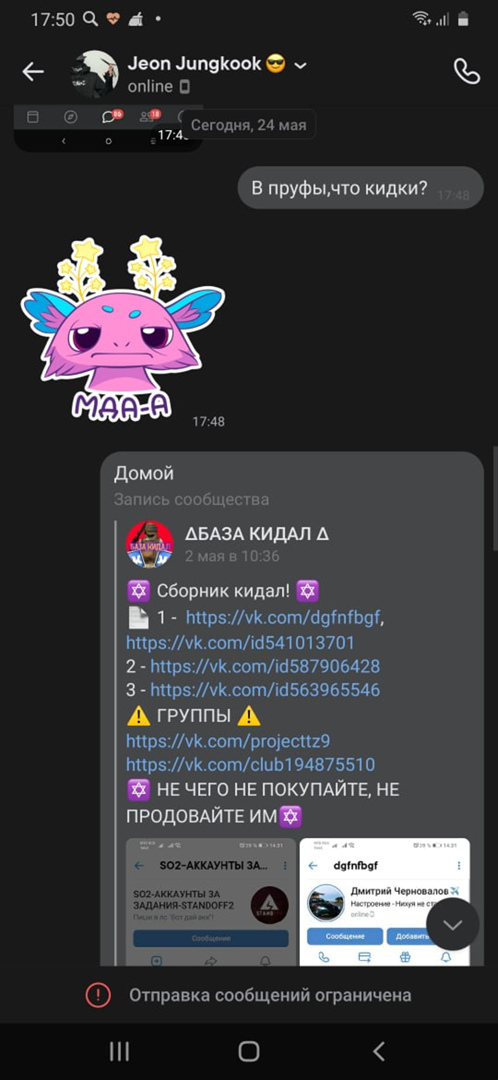Open the БАЗА КИДАЛ community name
The height and width of the screenshot is (1080, 498).
coord(257,534)
